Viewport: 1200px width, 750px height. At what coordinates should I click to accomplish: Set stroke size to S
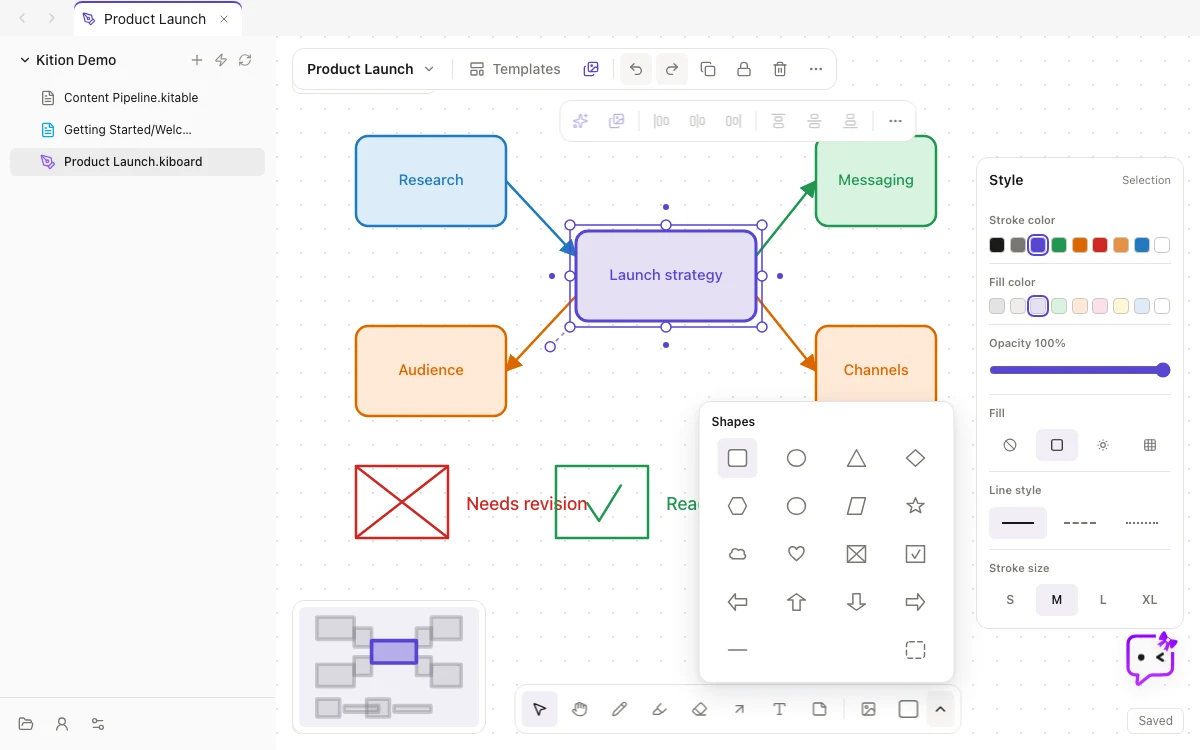[x=1010, y=600]
